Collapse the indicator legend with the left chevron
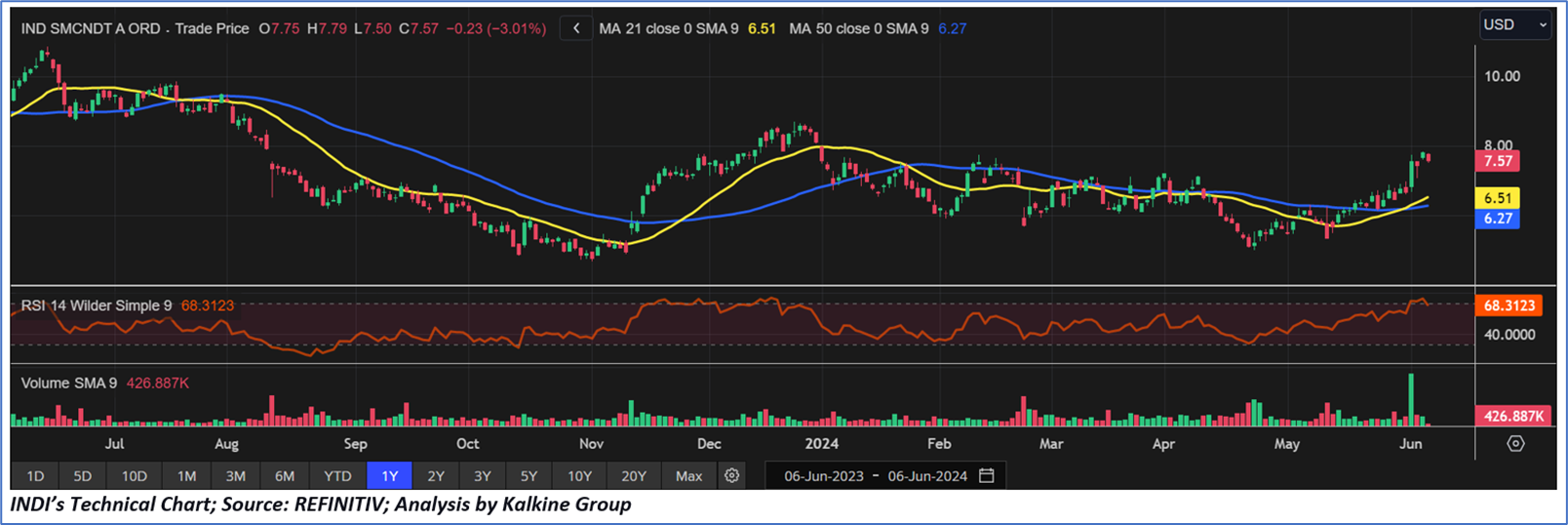The height and width of the screenshot is (525, 1568). point(576,28)
